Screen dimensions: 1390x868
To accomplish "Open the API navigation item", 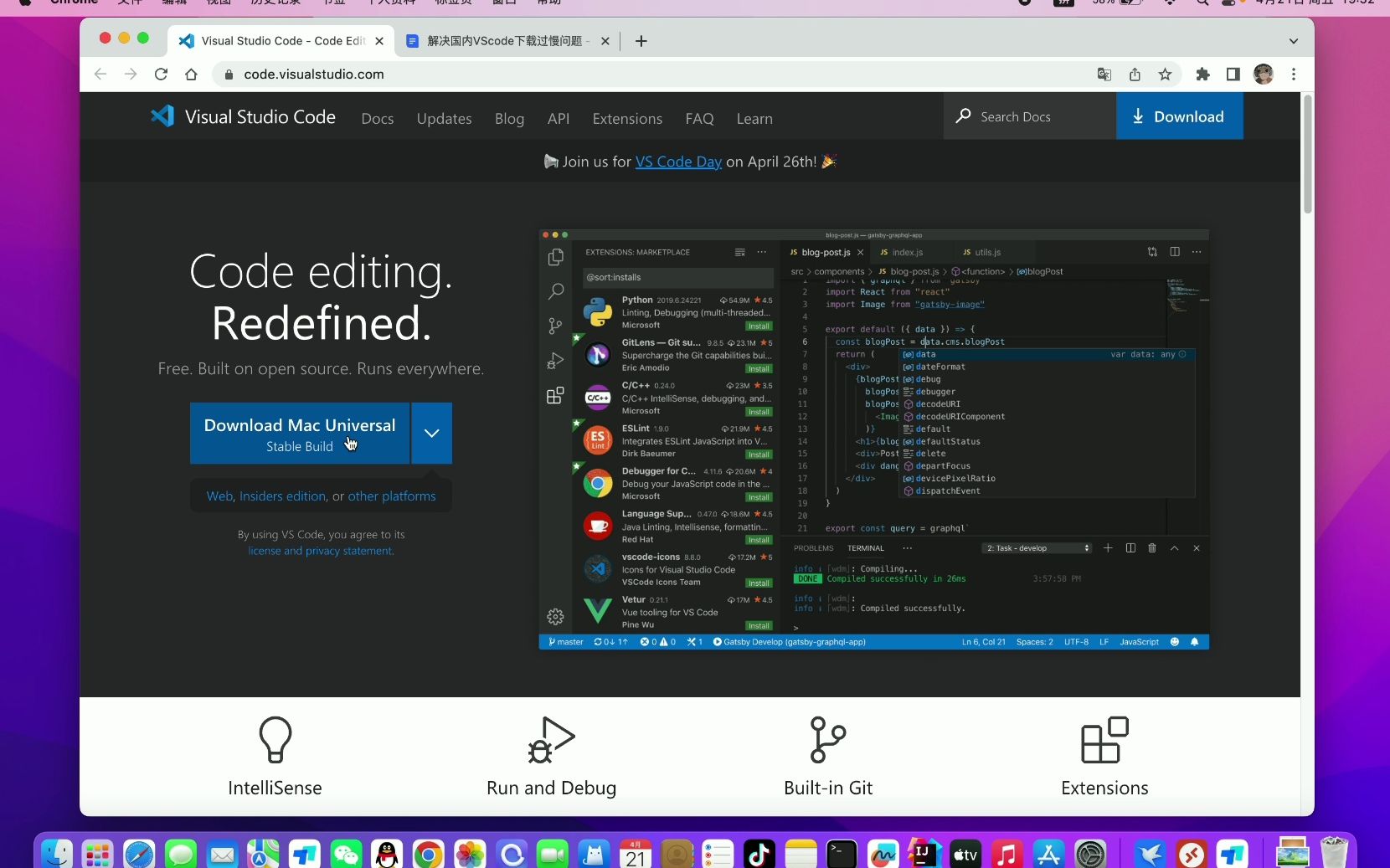I will tap(559, 119).
